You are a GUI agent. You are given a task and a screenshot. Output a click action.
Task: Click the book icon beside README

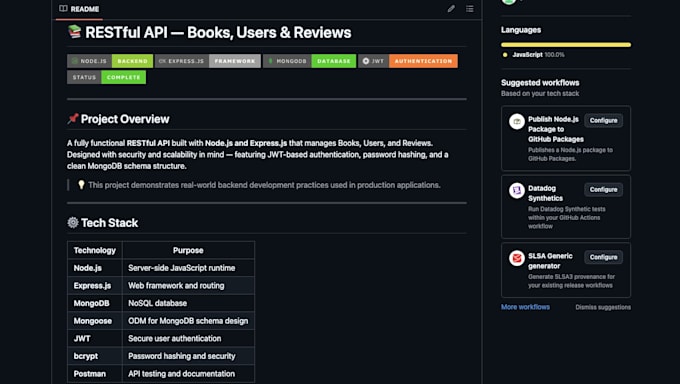pyautogui.click(x=63, y=8)
